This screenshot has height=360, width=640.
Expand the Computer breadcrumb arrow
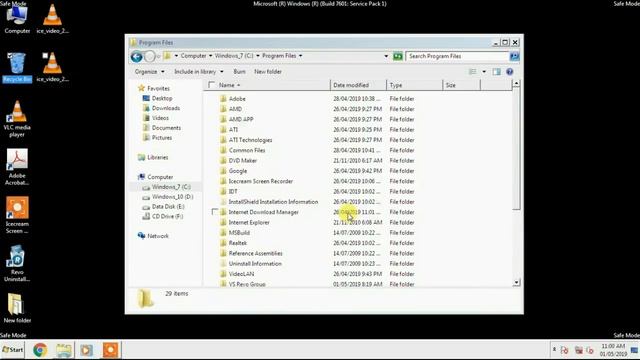211,56
